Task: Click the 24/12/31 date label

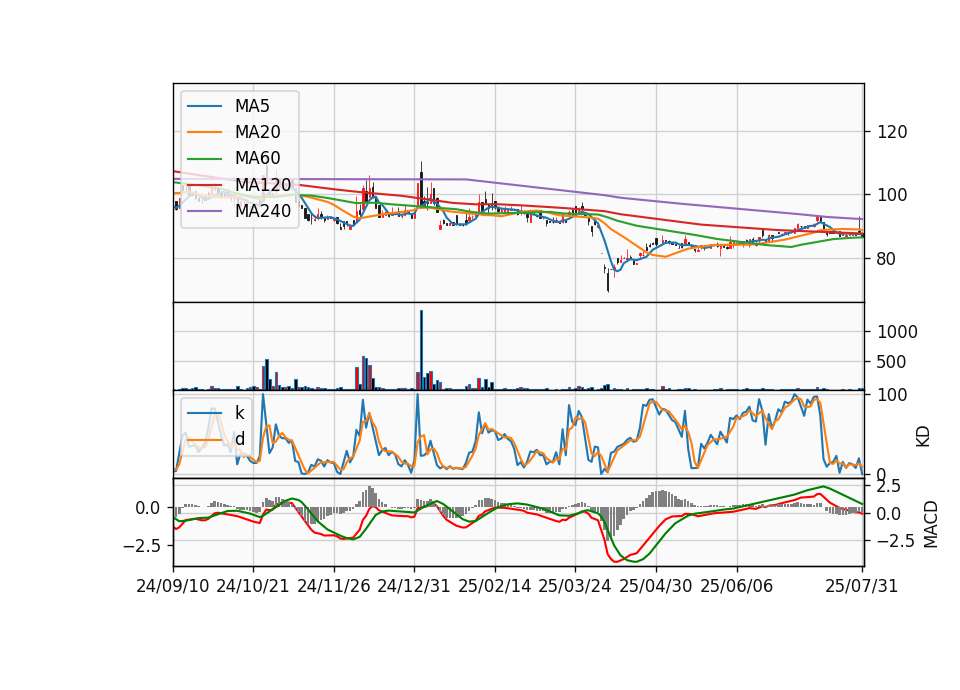Action: pyautogui.click(x=414, y=586)
